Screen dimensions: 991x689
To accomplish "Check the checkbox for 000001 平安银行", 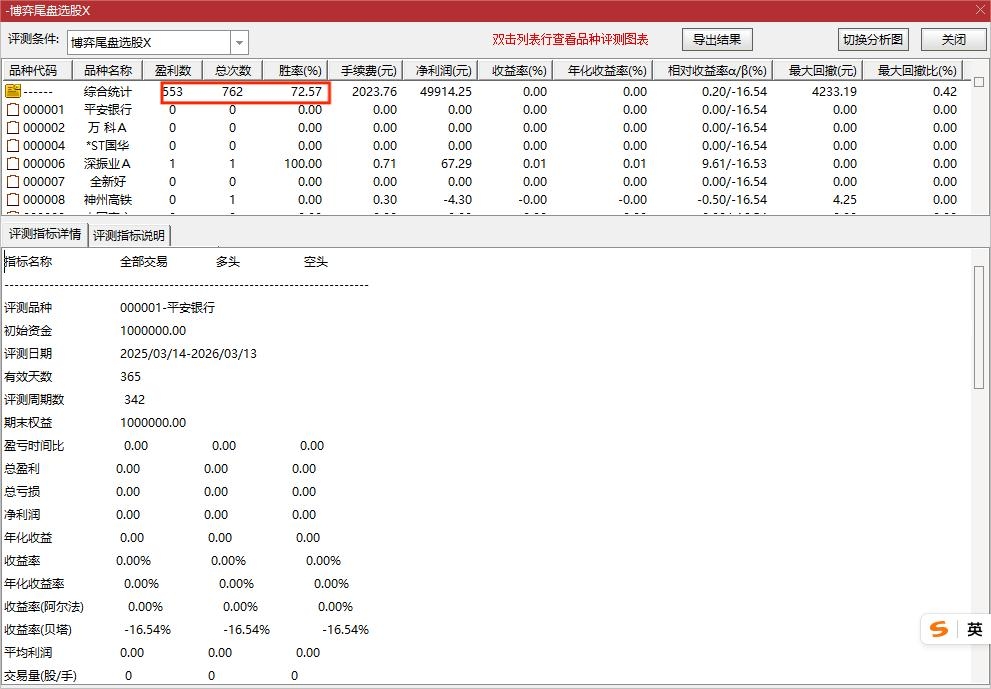I will (x=12, y=109).
